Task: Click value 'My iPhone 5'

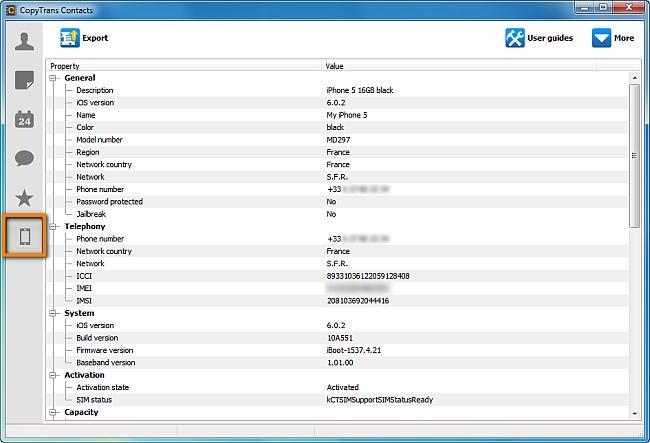Action: coord(347,115)
